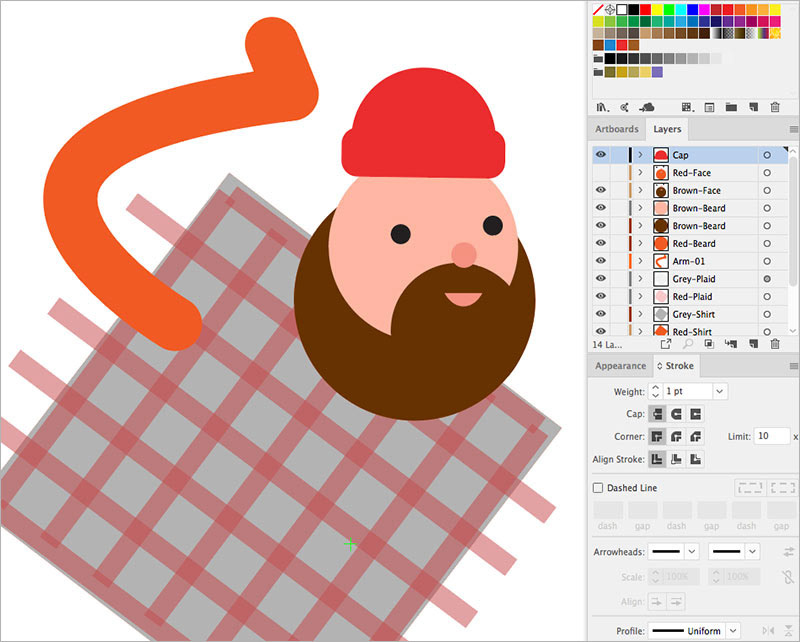Hide the Cap layer
The height and width of the screenshot is (642, 800).
pos(601,155)
